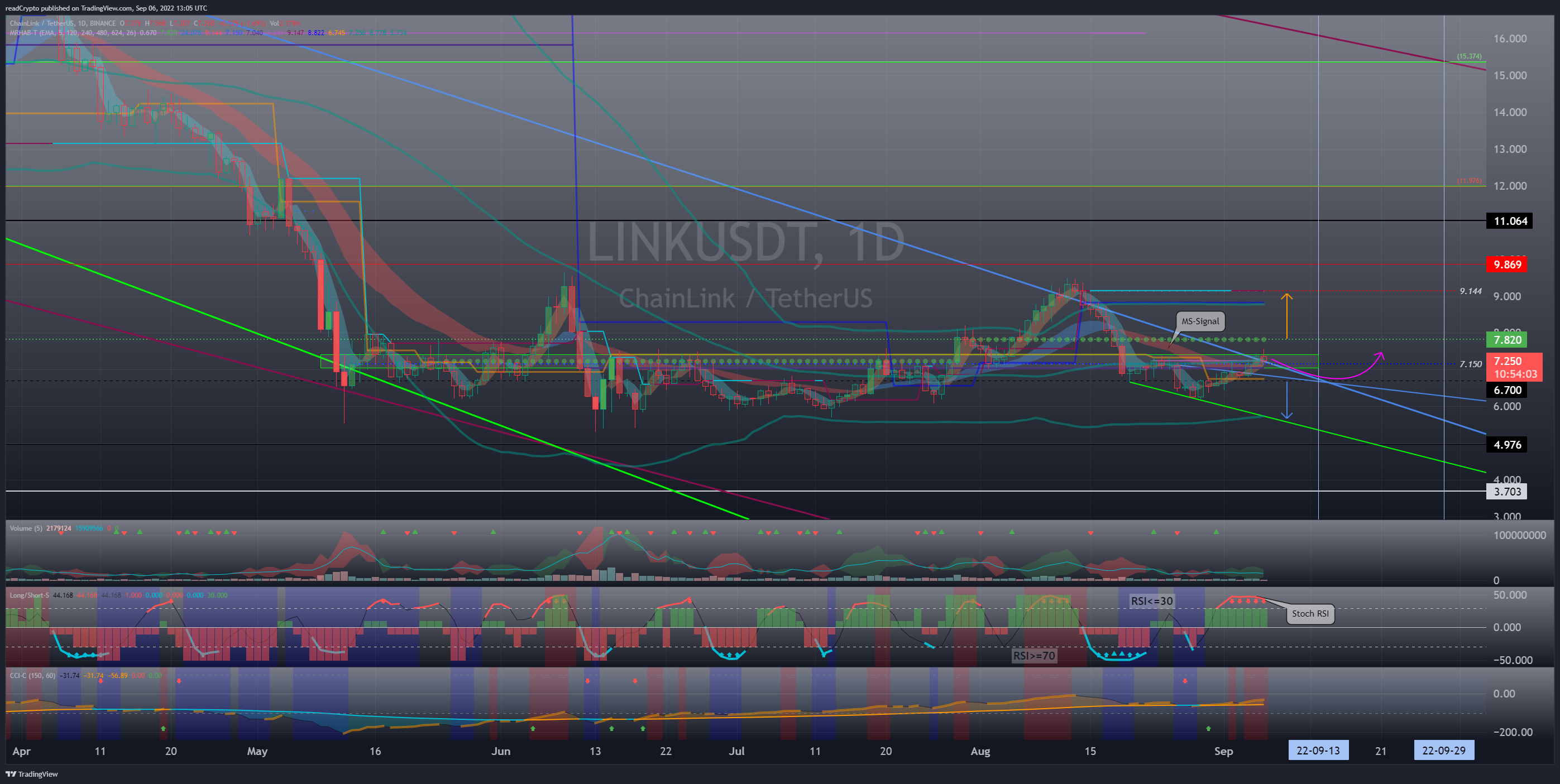Click the white 3.703 price label
Image resolution: width=1560 pixels, height=784 pixels.
click(x=1507, y=492)
